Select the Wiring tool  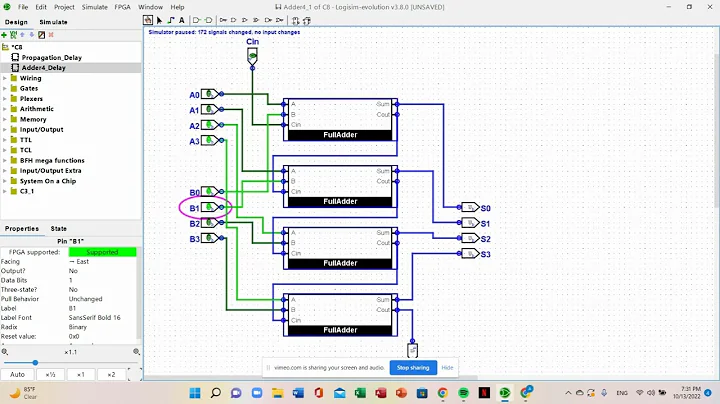pos(171,20)
